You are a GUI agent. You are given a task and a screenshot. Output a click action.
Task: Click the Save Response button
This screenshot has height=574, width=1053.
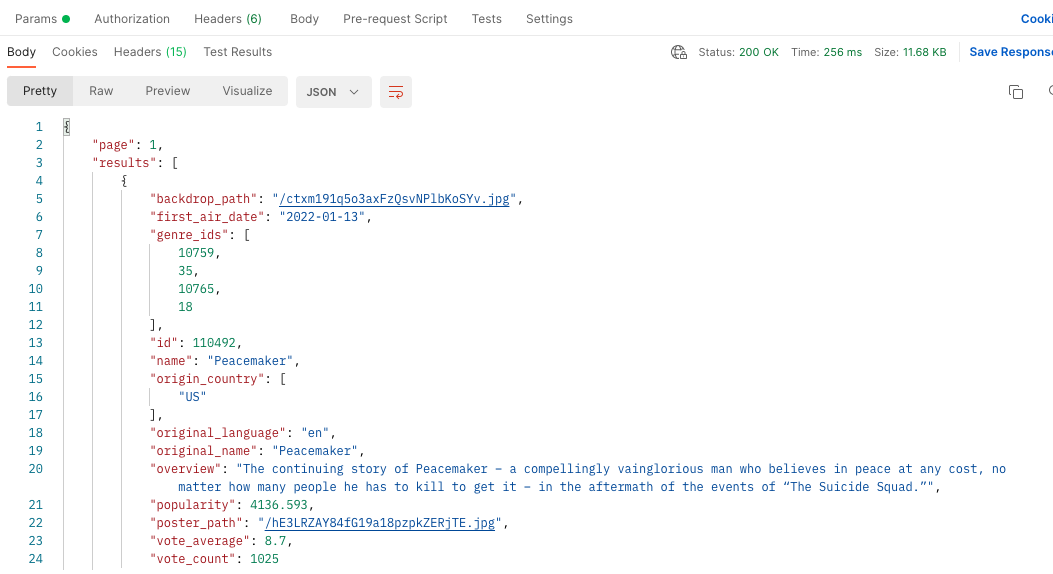coord(1011,52)
